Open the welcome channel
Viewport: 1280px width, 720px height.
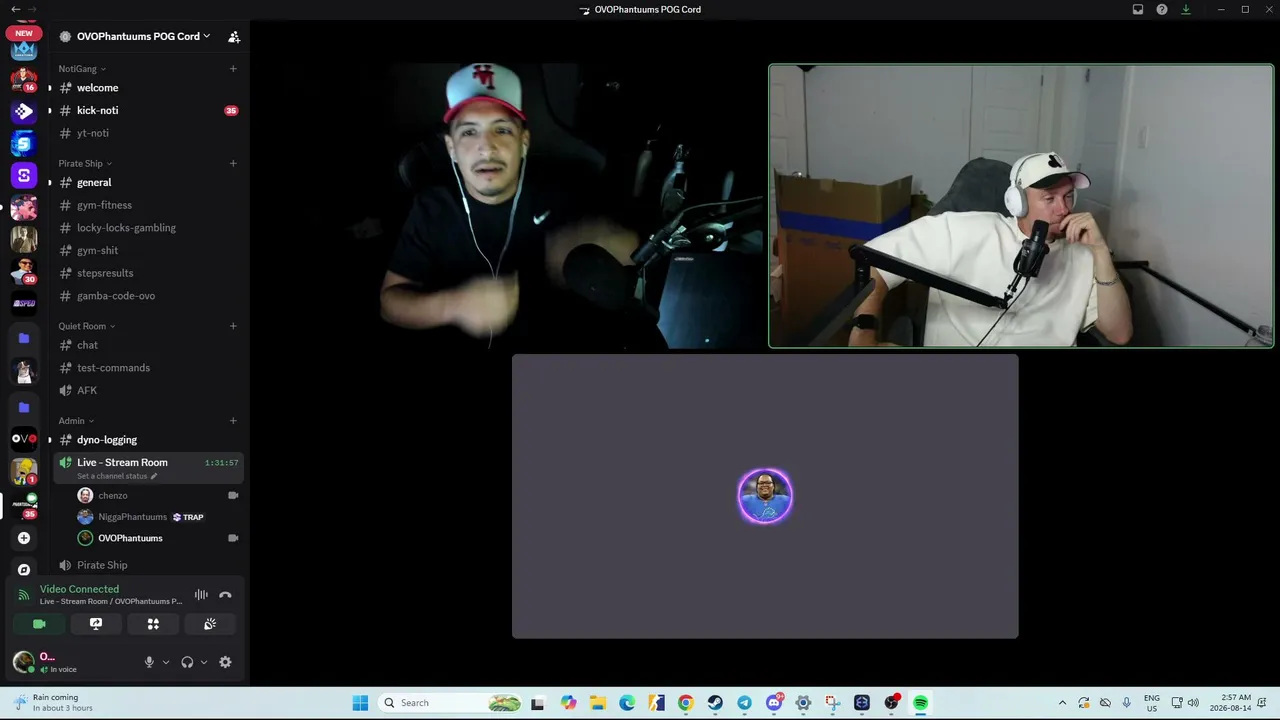pyautogui.click(x=148, y=88)
